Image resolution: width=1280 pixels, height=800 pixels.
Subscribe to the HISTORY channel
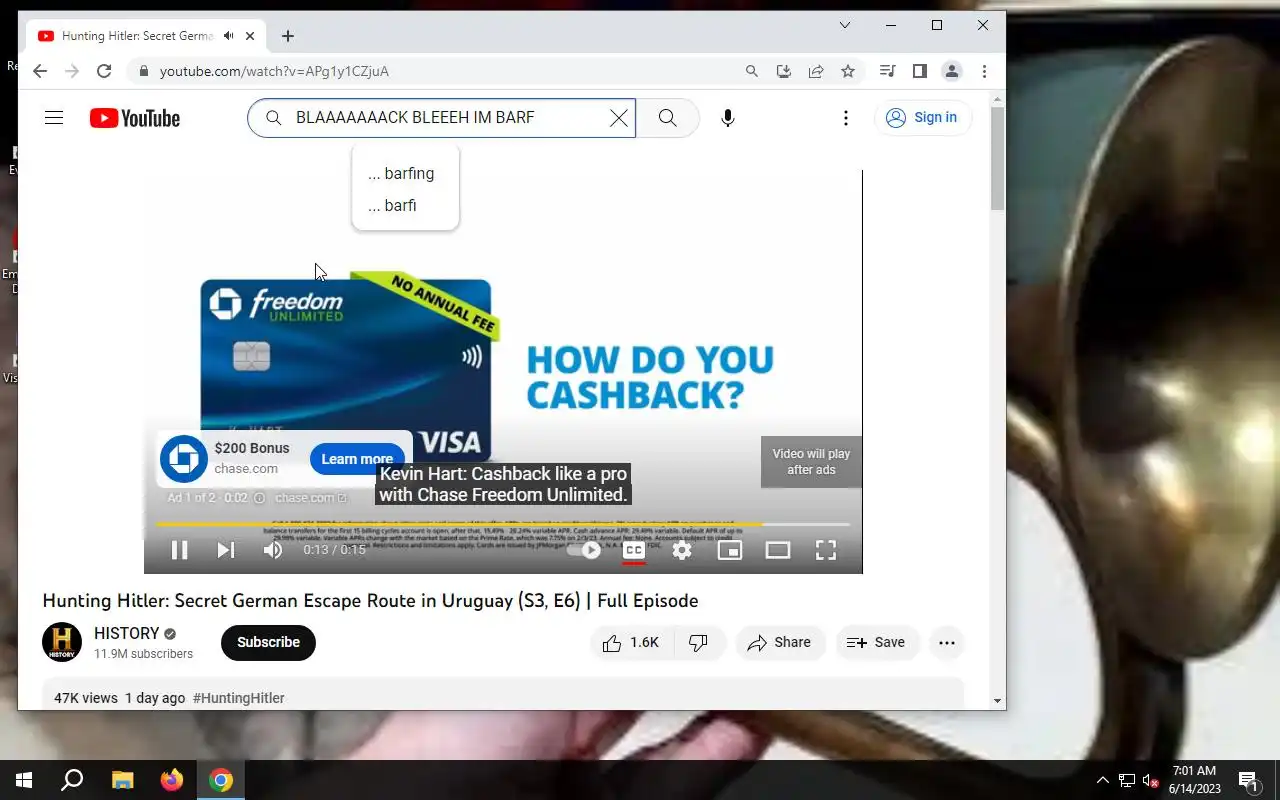pyautogui.click(x=268, y=642)
